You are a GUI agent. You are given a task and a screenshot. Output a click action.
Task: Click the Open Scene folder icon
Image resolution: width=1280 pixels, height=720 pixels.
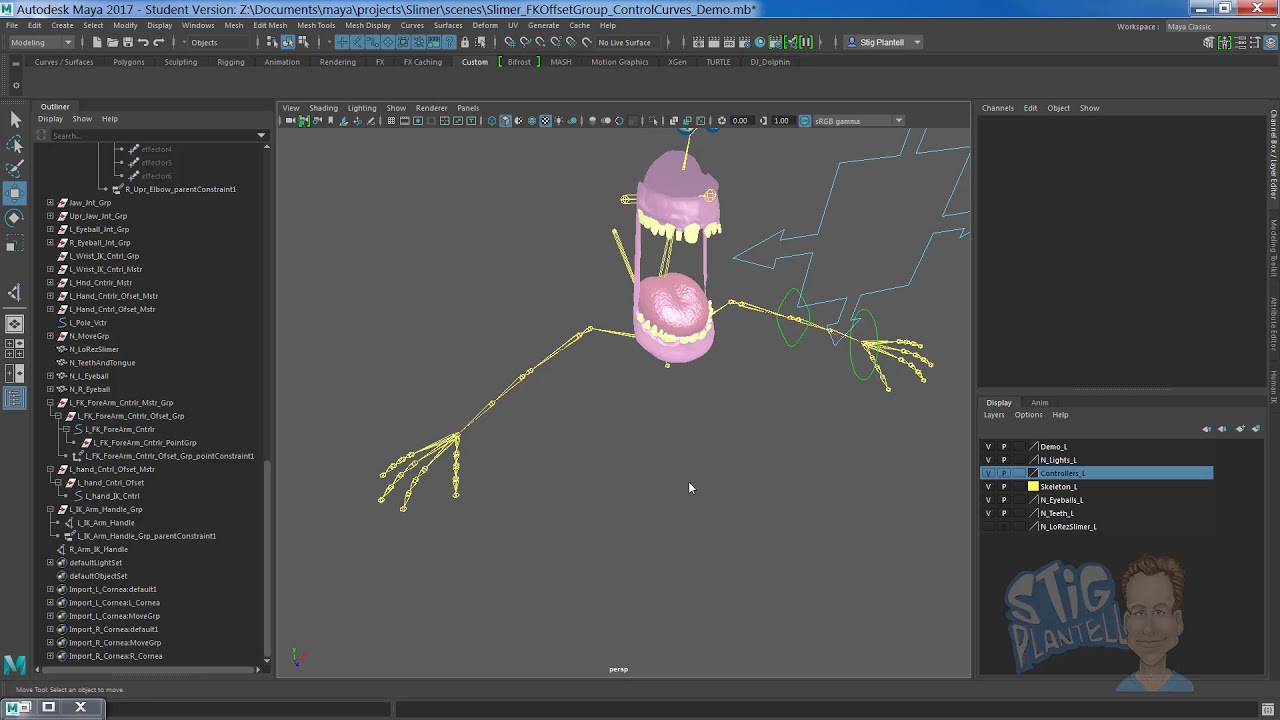(x=112, y=42)
